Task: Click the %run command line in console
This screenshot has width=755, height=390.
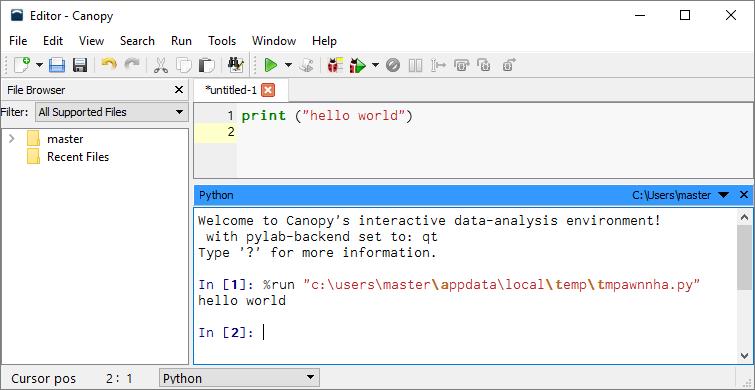Action: (x=449, y=285)
